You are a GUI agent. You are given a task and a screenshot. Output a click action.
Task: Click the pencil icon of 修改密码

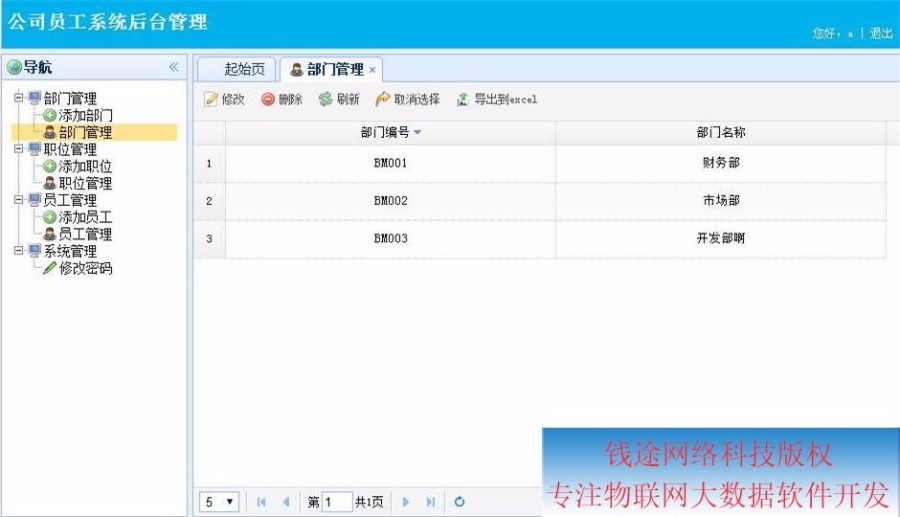pos(50,268)
